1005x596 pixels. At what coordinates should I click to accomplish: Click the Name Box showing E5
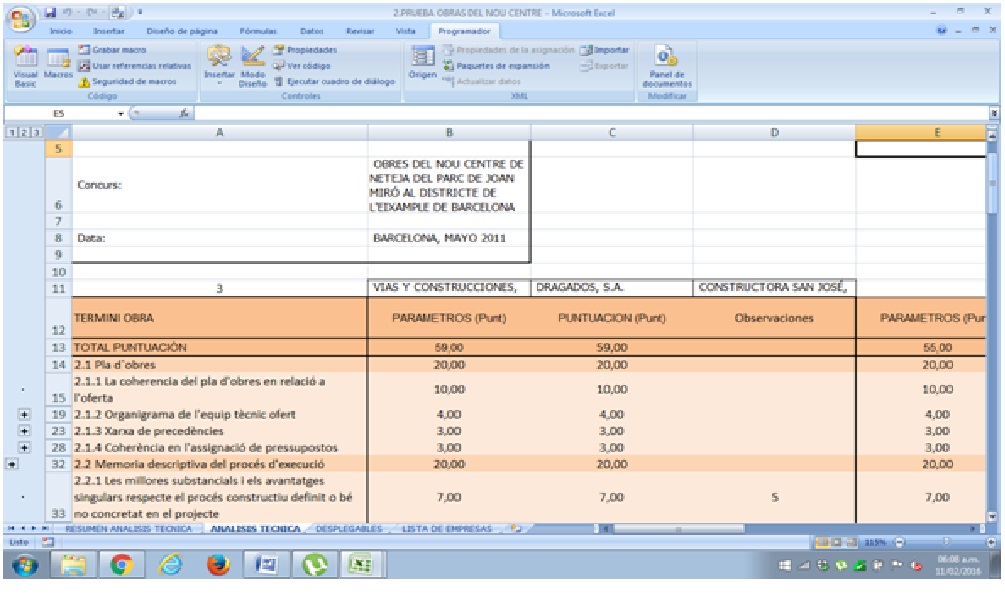tap(60, 115)
